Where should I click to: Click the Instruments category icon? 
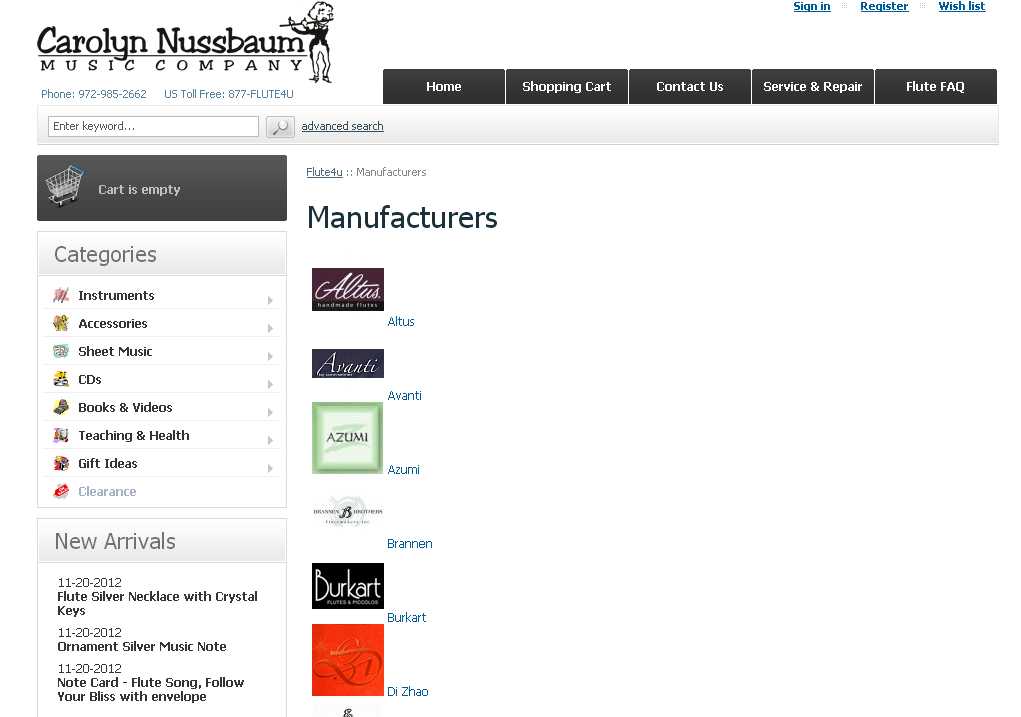click(61, 295)
